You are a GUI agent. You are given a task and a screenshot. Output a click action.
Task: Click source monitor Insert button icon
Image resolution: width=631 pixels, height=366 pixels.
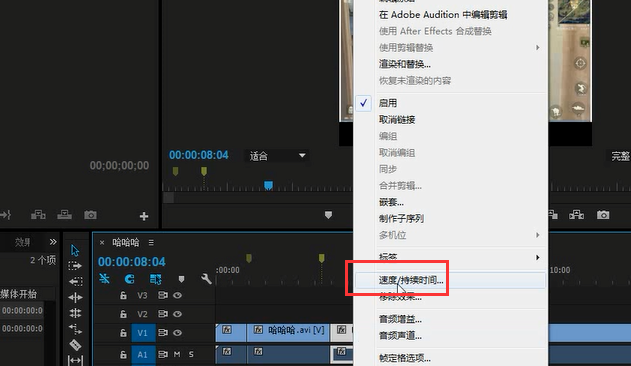tap(38, 215)
